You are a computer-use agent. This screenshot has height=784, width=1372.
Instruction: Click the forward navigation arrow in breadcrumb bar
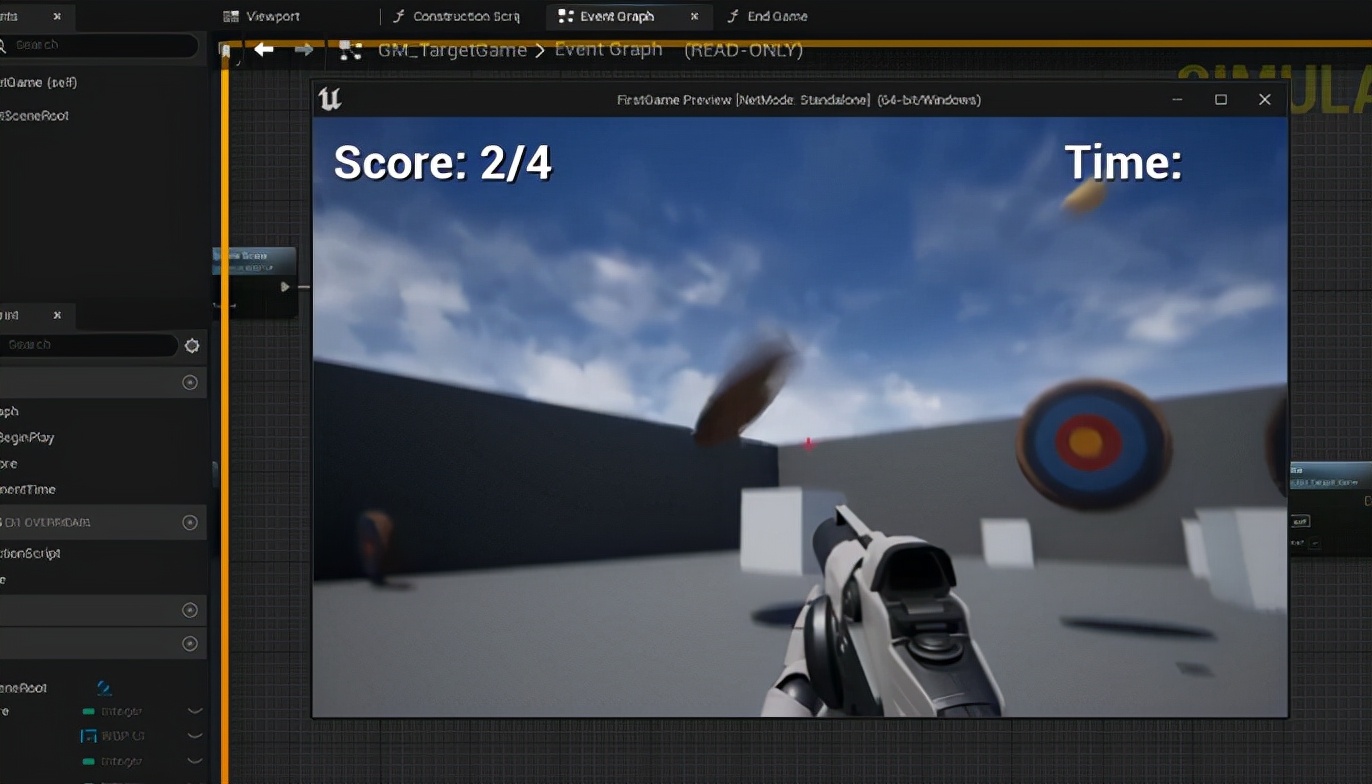tap(304, 49)
